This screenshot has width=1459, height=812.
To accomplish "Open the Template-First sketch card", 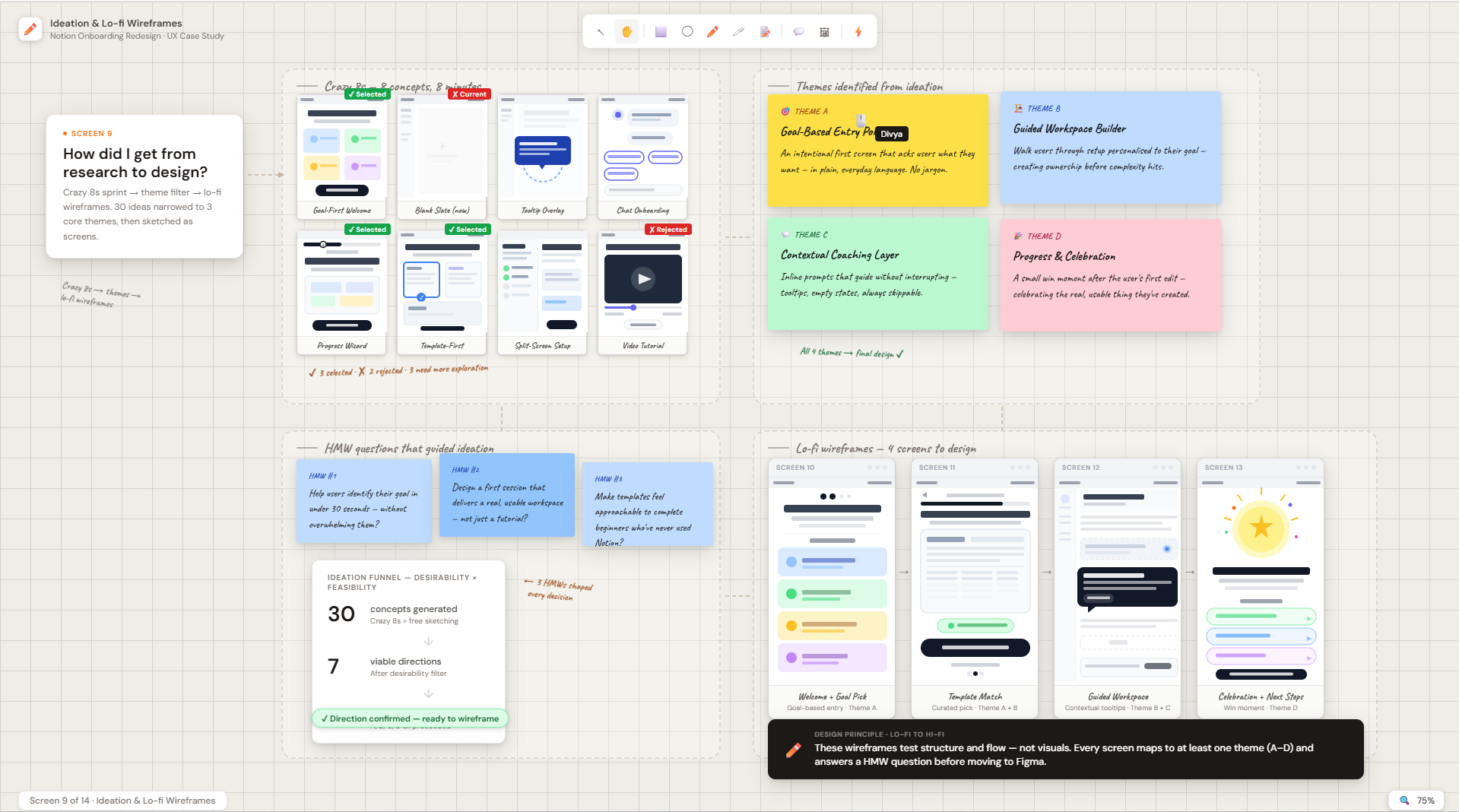I will (x=442, y=292).
